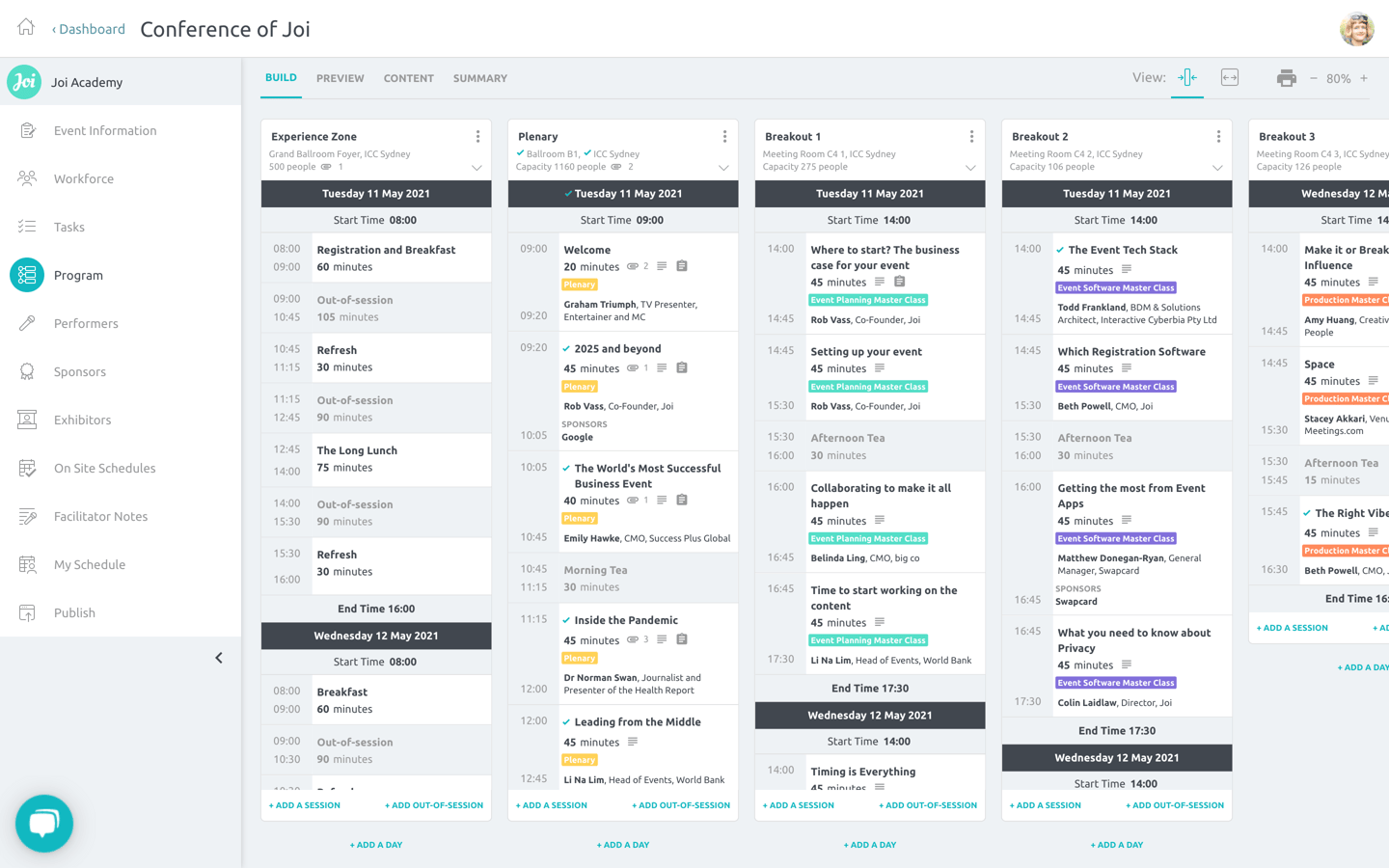Go back using the Dashboard link

(x=89, y=28)
